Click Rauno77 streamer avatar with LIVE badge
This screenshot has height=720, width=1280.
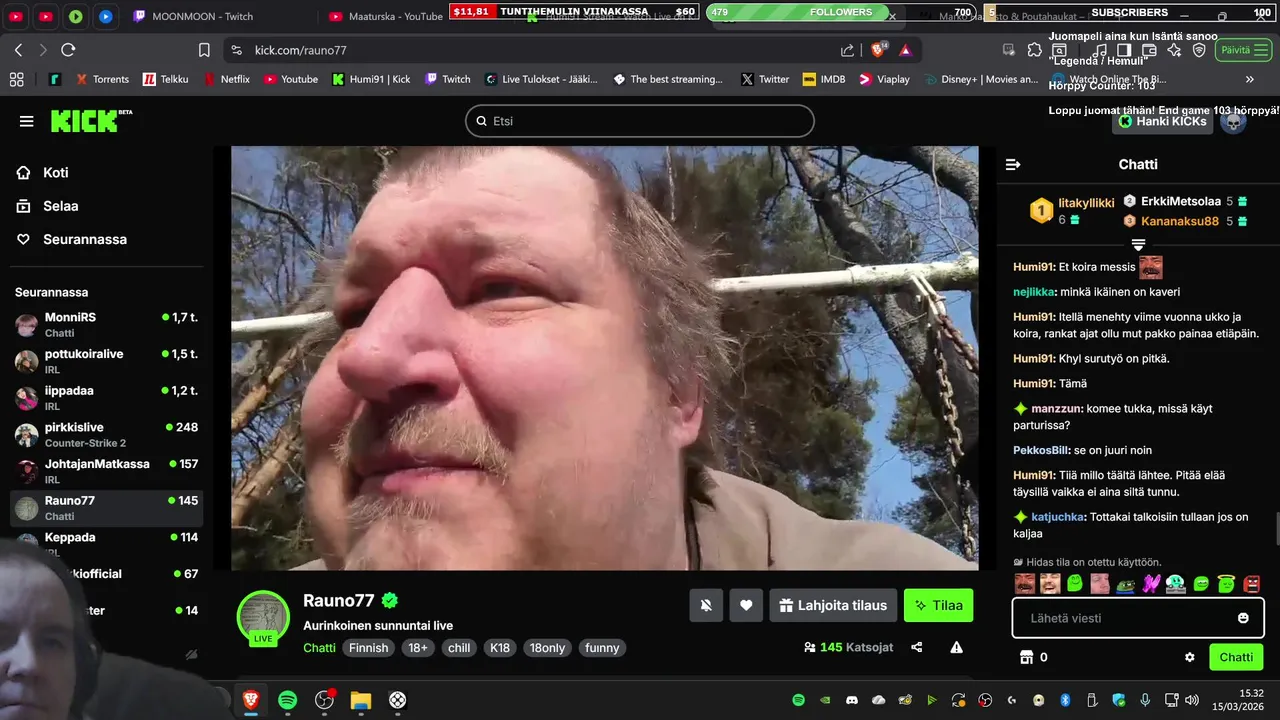(x=263, y=618)
